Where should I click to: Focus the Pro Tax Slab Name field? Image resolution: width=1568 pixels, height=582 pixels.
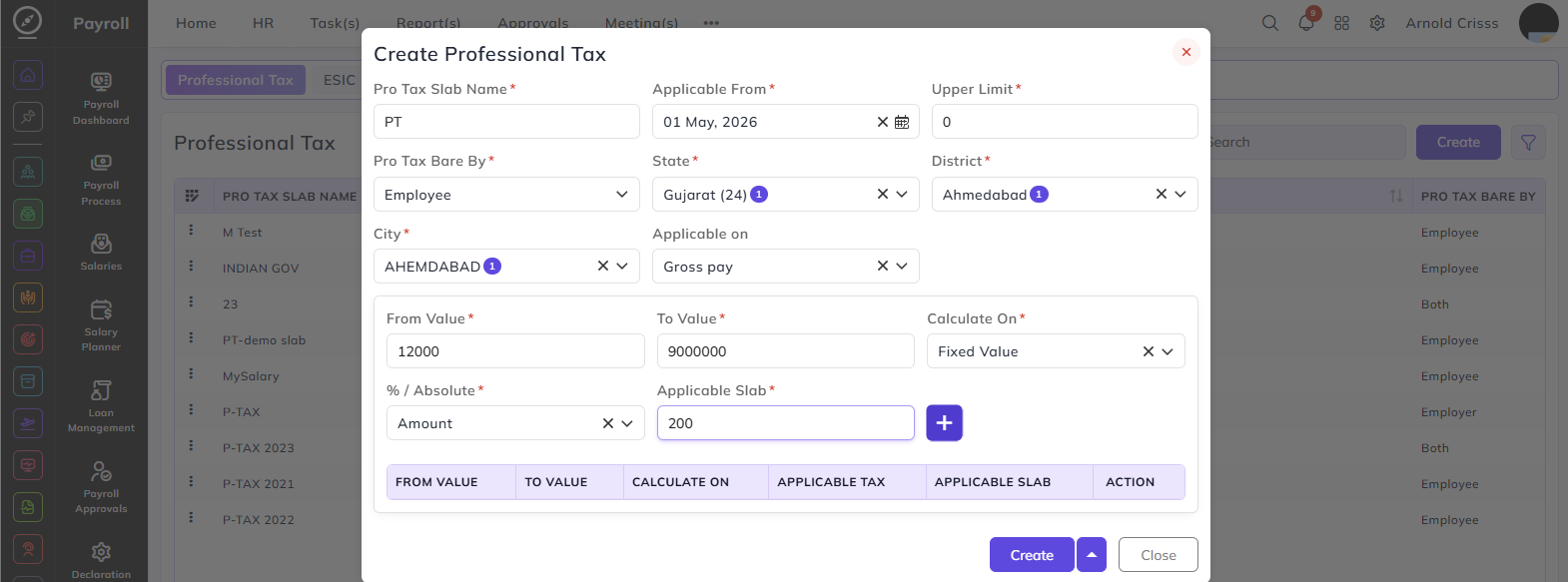pyautogui.click(x=506, y=122)
